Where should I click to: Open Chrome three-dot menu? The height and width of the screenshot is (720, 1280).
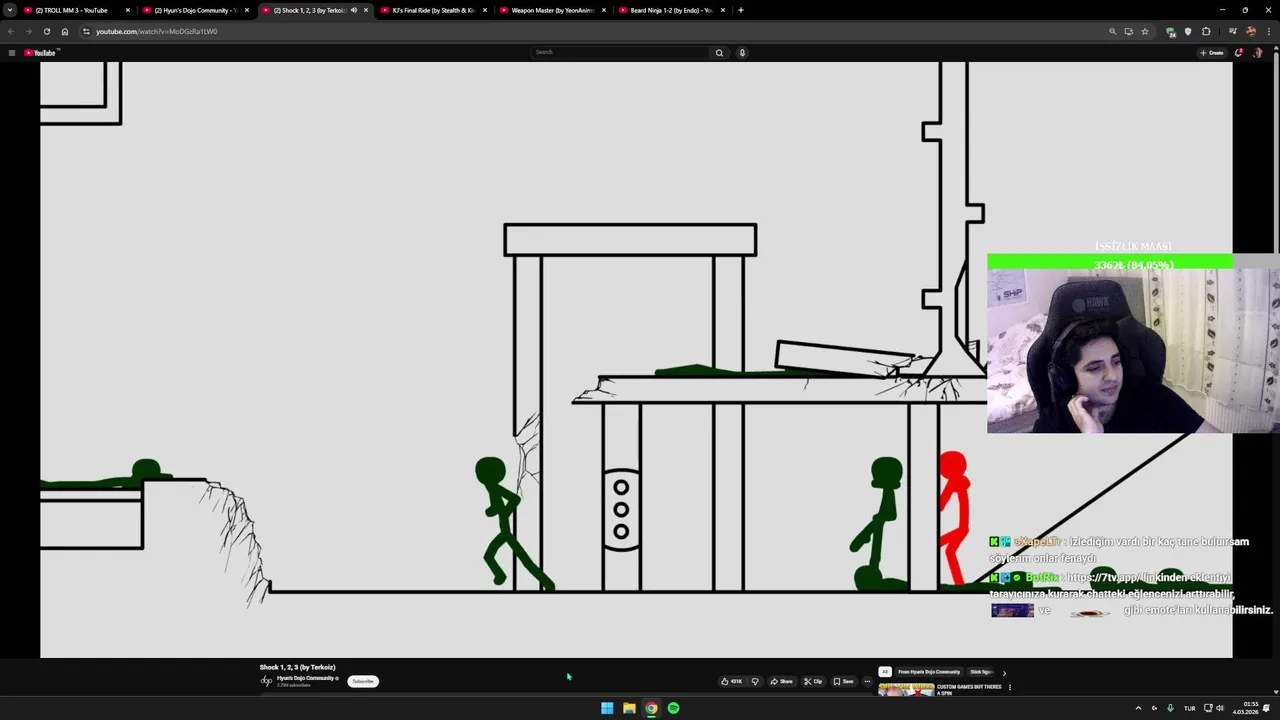pos(1269,31)
